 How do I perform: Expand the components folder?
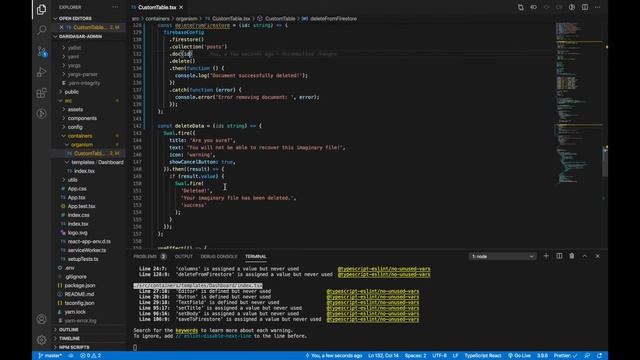(82, 118)
